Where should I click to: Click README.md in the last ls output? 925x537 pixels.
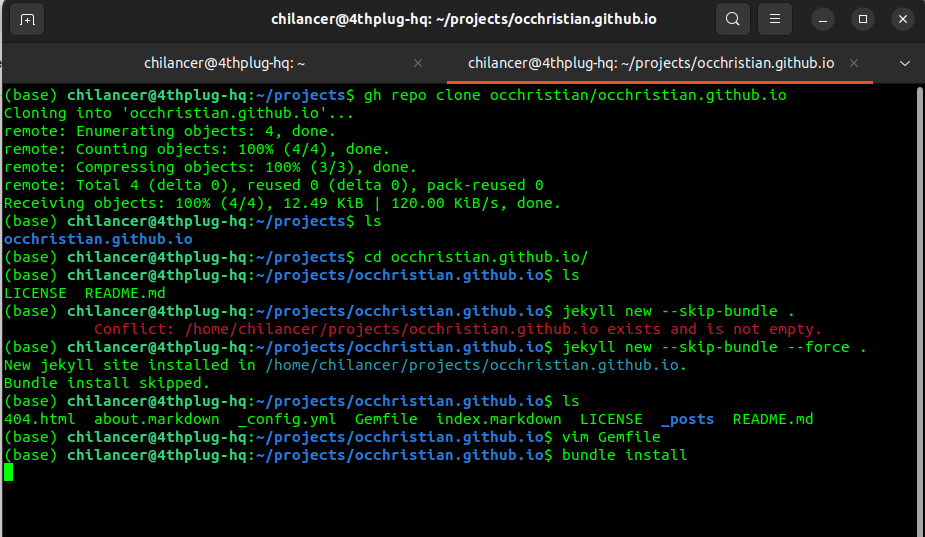point(773,419)
